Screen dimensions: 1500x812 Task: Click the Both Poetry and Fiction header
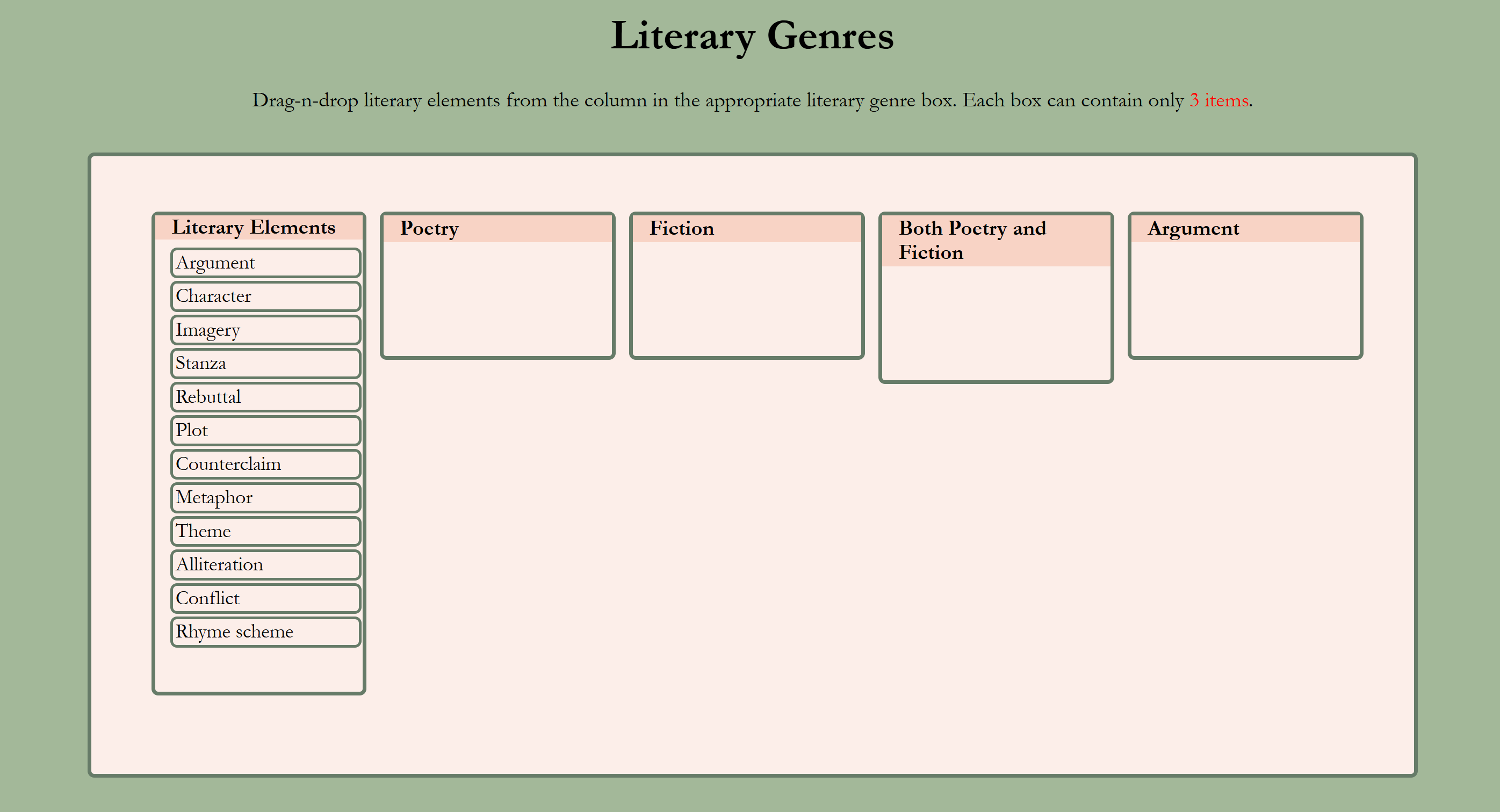(x=972, y=240)
